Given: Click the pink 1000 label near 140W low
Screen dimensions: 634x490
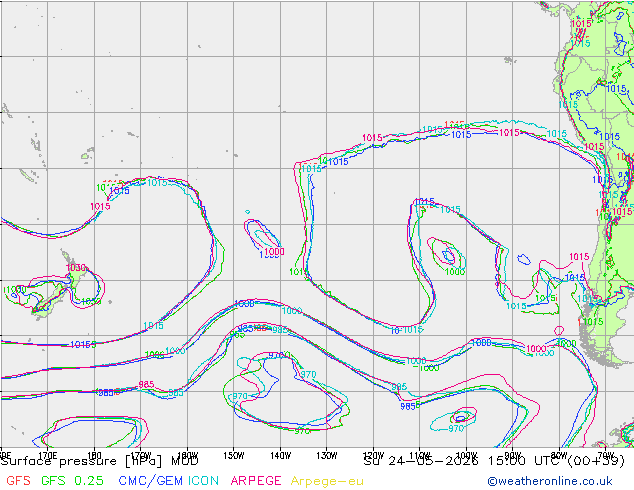Looking at the screenshot, I should [x=275, y=251].
